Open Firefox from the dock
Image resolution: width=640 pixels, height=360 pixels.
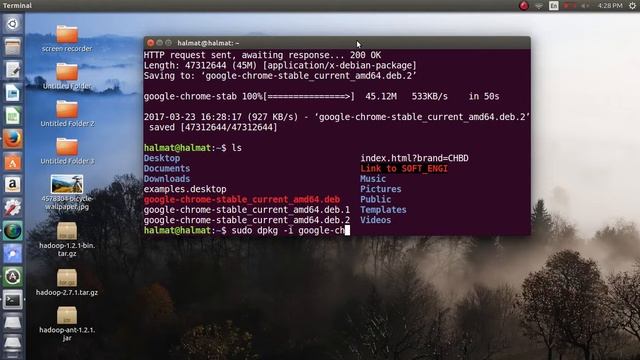[13, 139]
